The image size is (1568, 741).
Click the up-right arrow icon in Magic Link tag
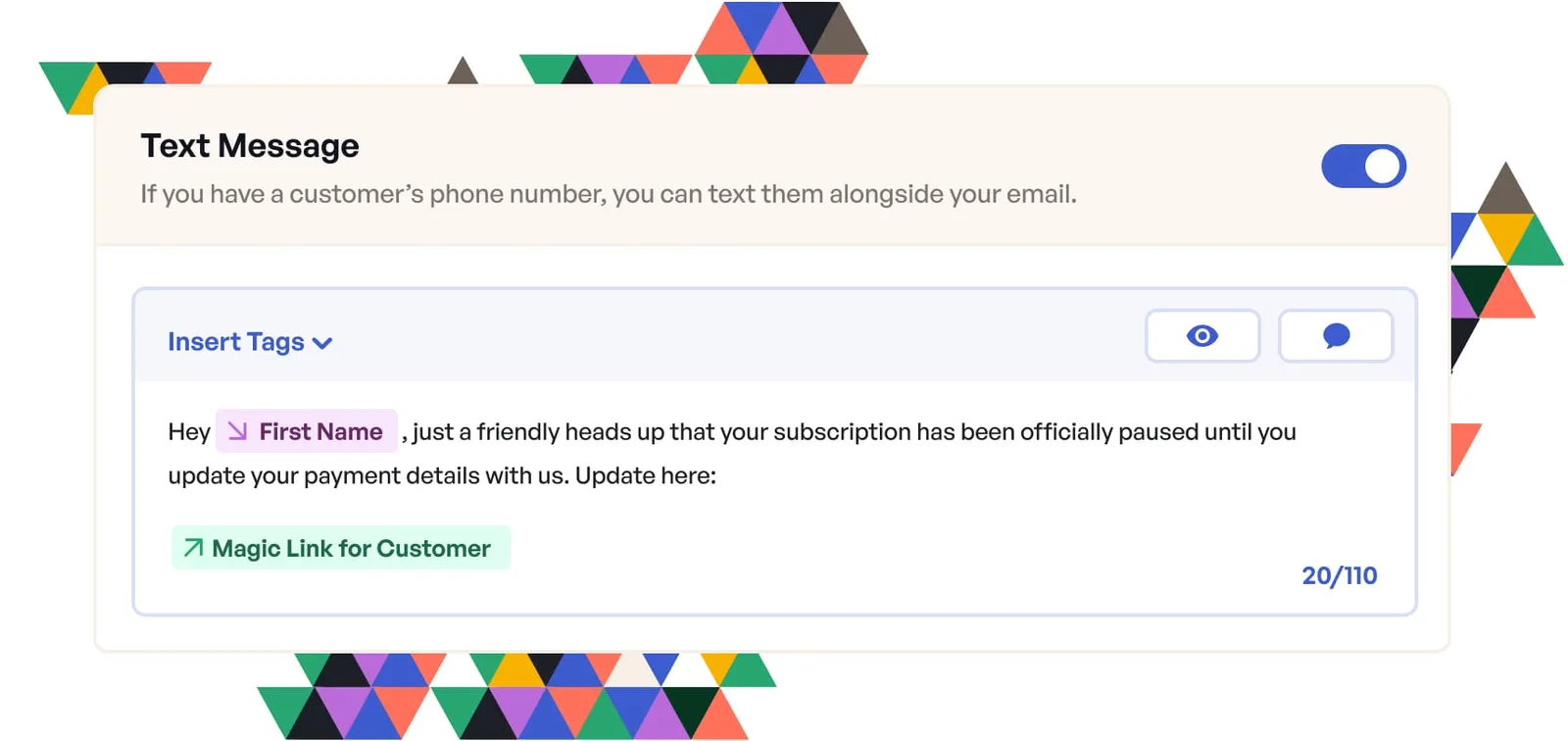194,547
